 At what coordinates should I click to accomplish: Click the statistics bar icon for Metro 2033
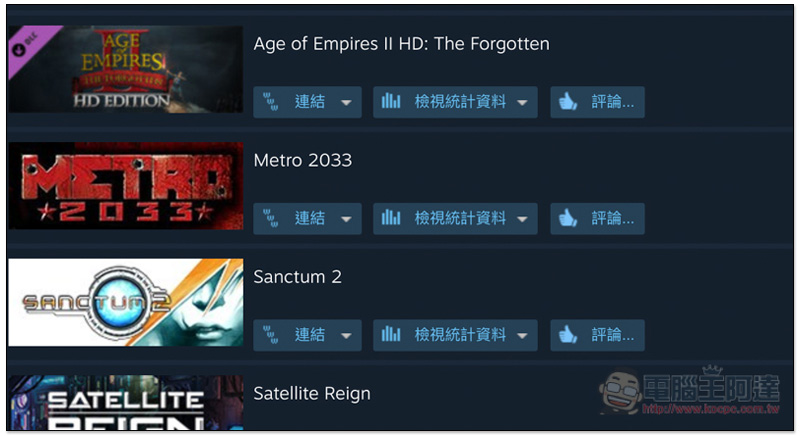(x=391, y=217)
